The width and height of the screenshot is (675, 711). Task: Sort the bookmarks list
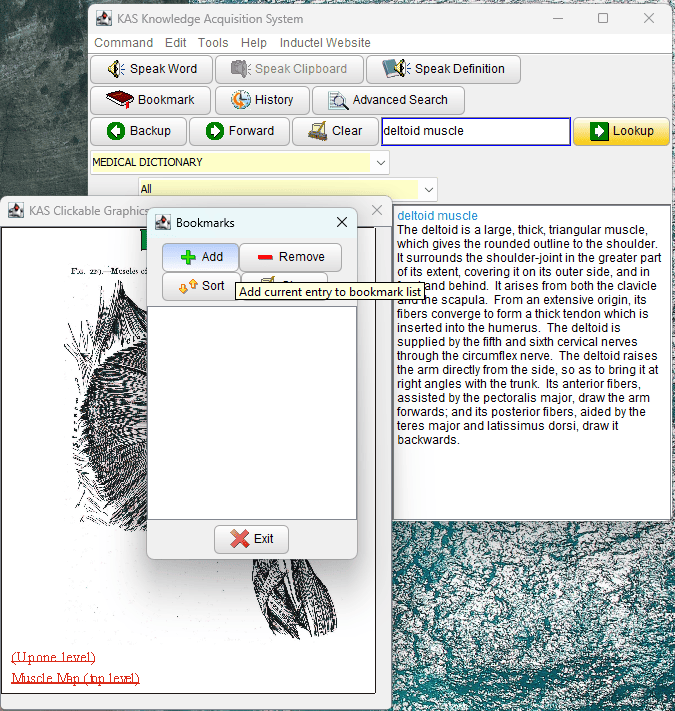tap(201, 286)
